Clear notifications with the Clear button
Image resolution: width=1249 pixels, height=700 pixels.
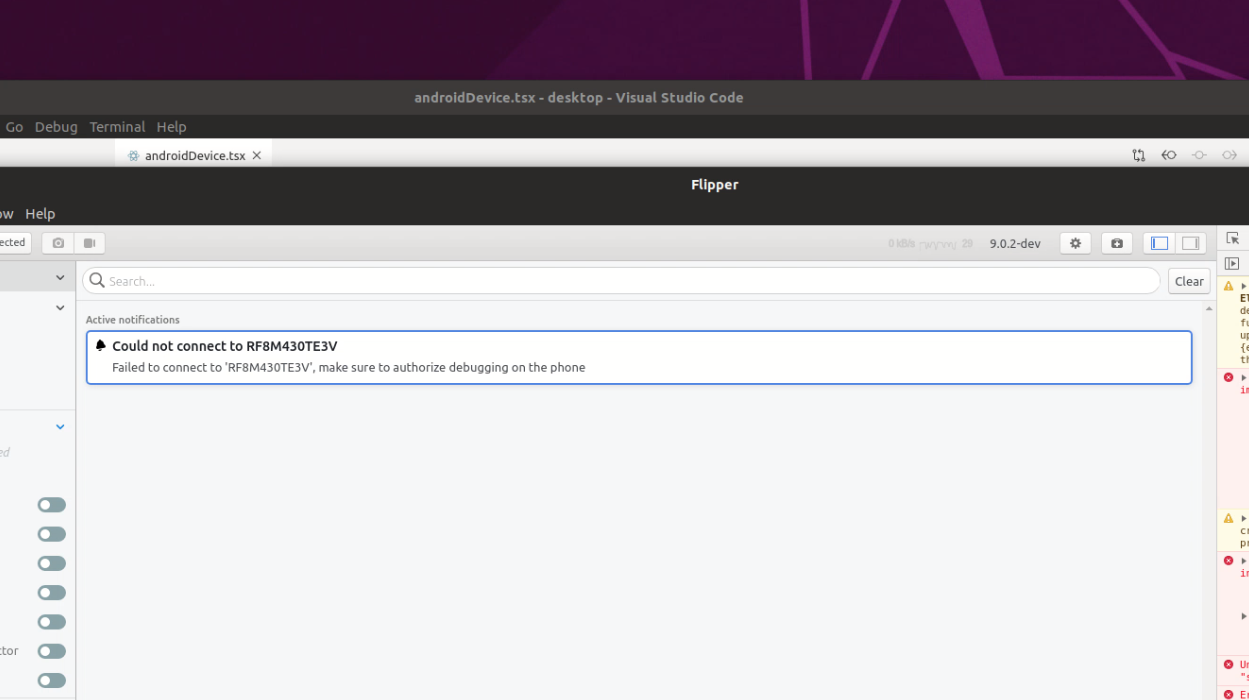[x=1189, y=281]
